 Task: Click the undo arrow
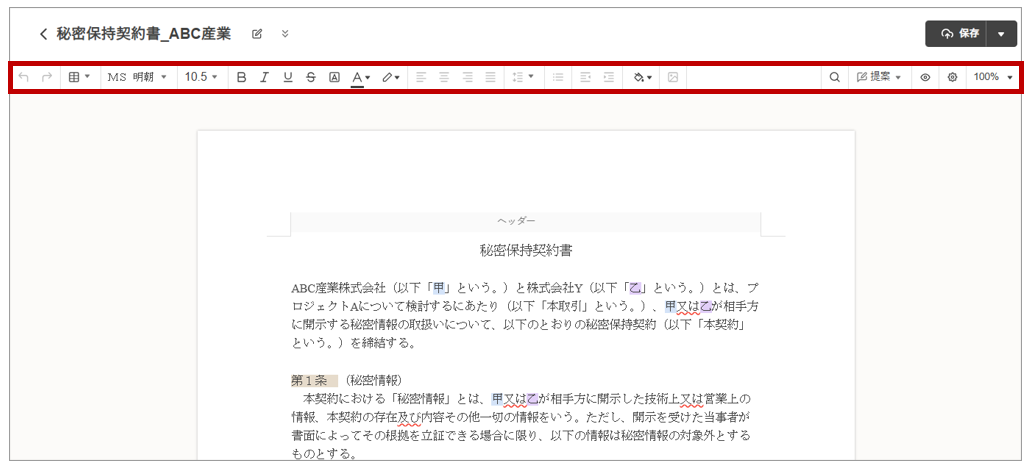(24, 77)
